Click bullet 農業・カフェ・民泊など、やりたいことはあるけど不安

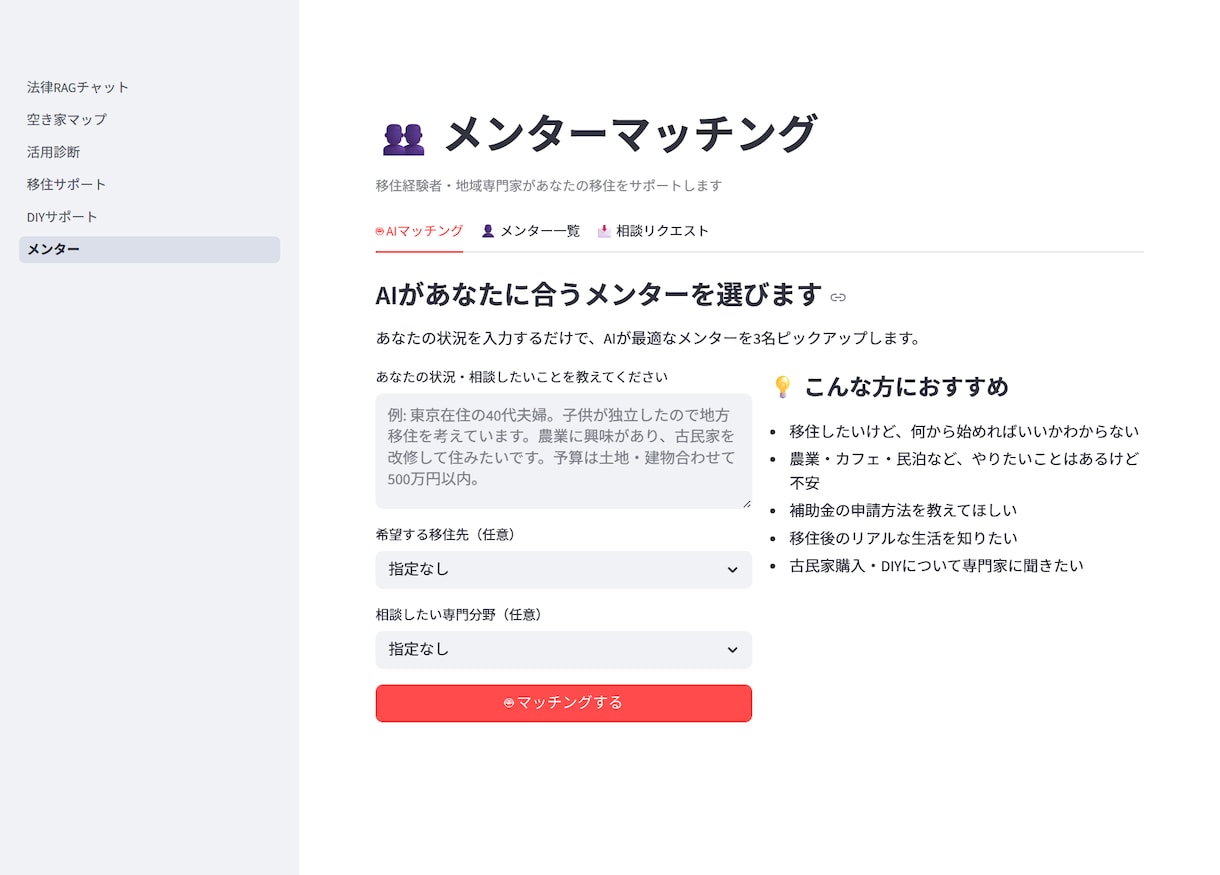point(964,471)
